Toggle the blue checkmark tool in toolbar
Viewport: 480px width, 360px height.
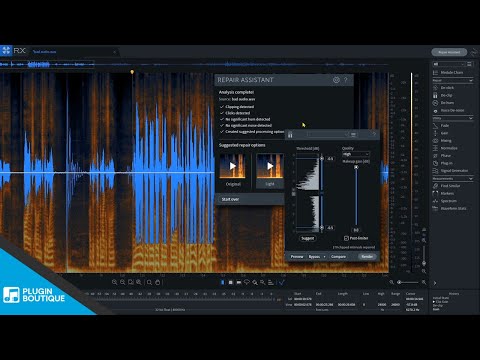point(282,282)
